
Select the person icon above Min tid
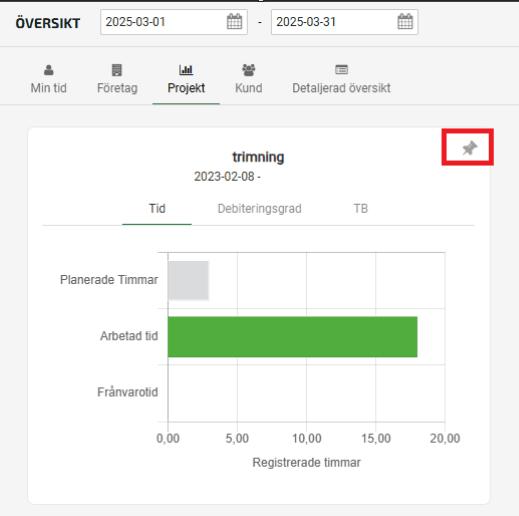pos(49,70)
